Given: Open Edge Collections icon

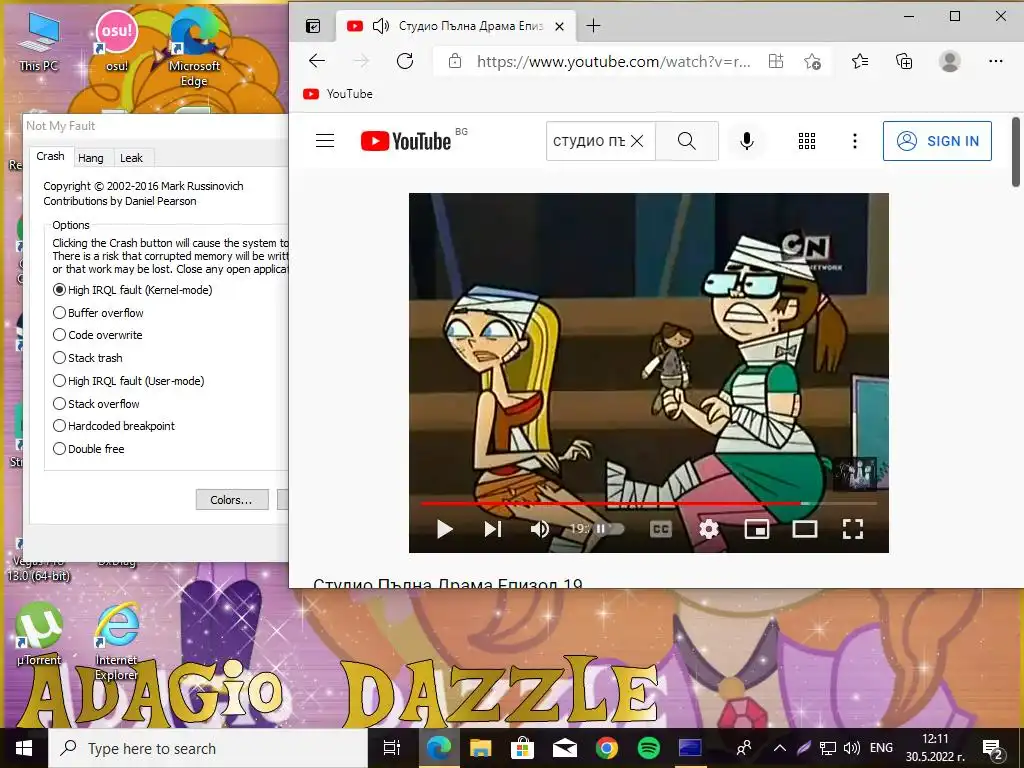Looking at the screenshot, I should [x=904, y=61].
